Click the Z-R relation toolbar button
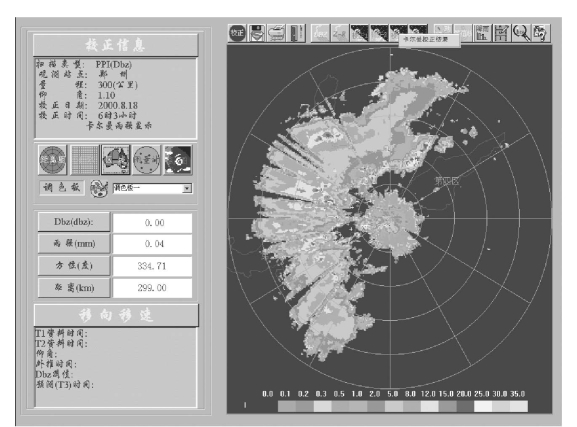The height and width of the screenshot is (427, 577). click(x=340, y=33)
